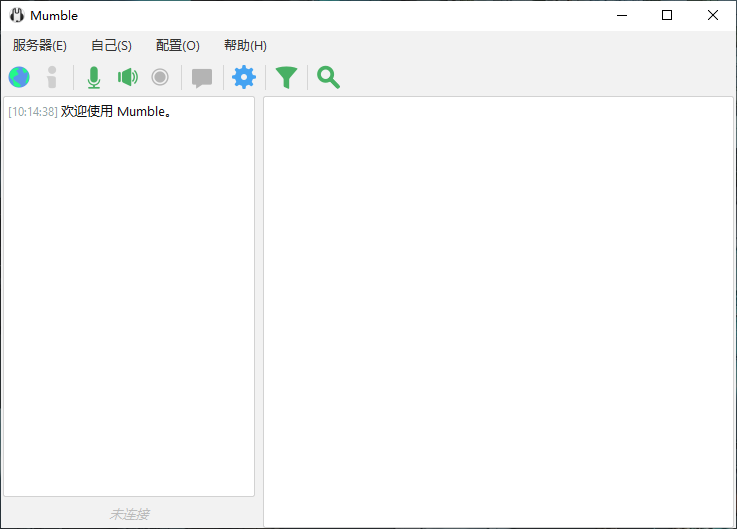Screen dimensions: 737x529
Task: Mute the microphone with the mic icon
Action: pyautogui.click(x=94, y=77)
